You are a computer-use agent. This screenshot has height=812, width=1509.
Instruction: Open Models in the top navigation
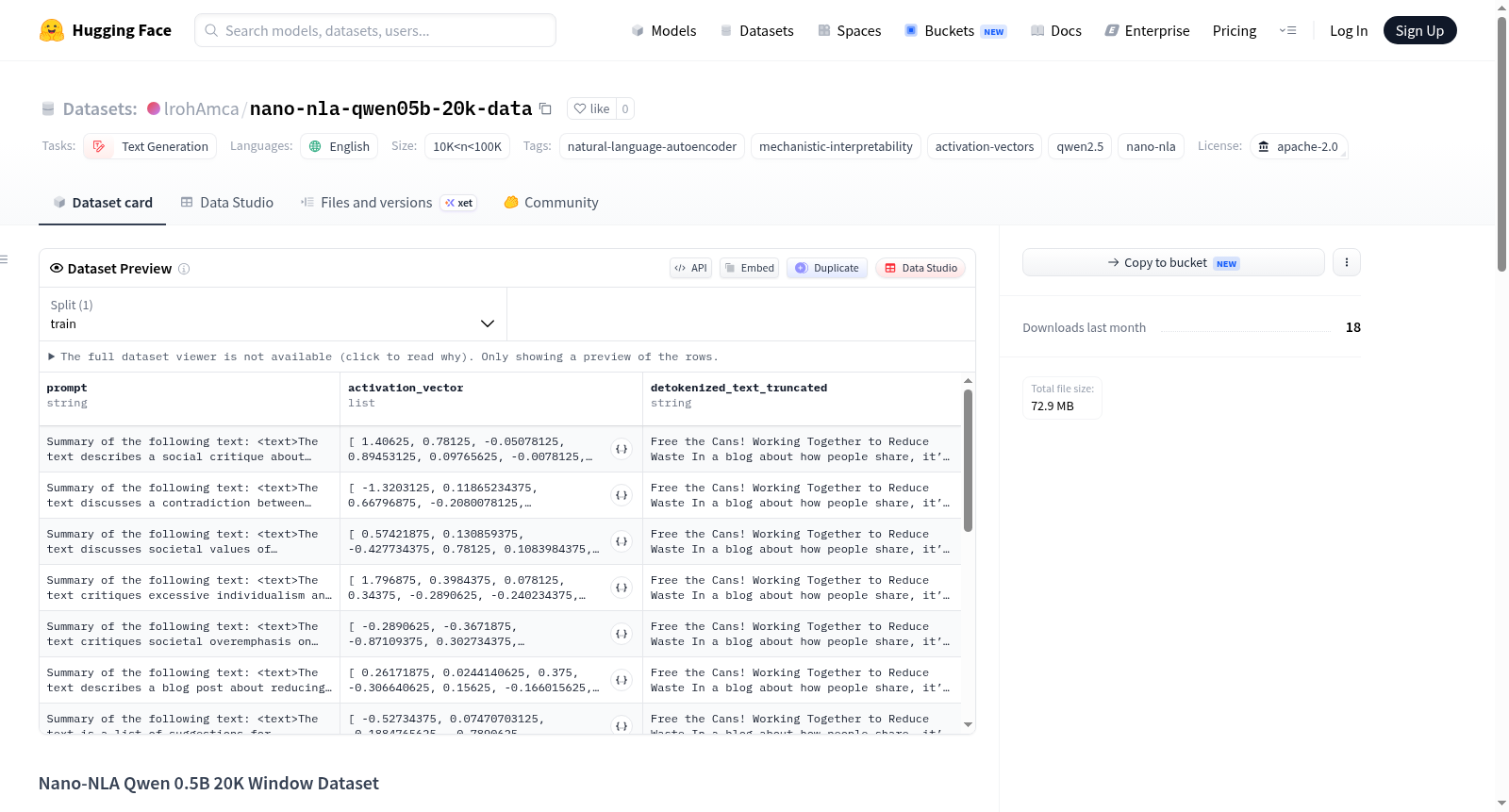pyautogui.click(x=664, y=30)
